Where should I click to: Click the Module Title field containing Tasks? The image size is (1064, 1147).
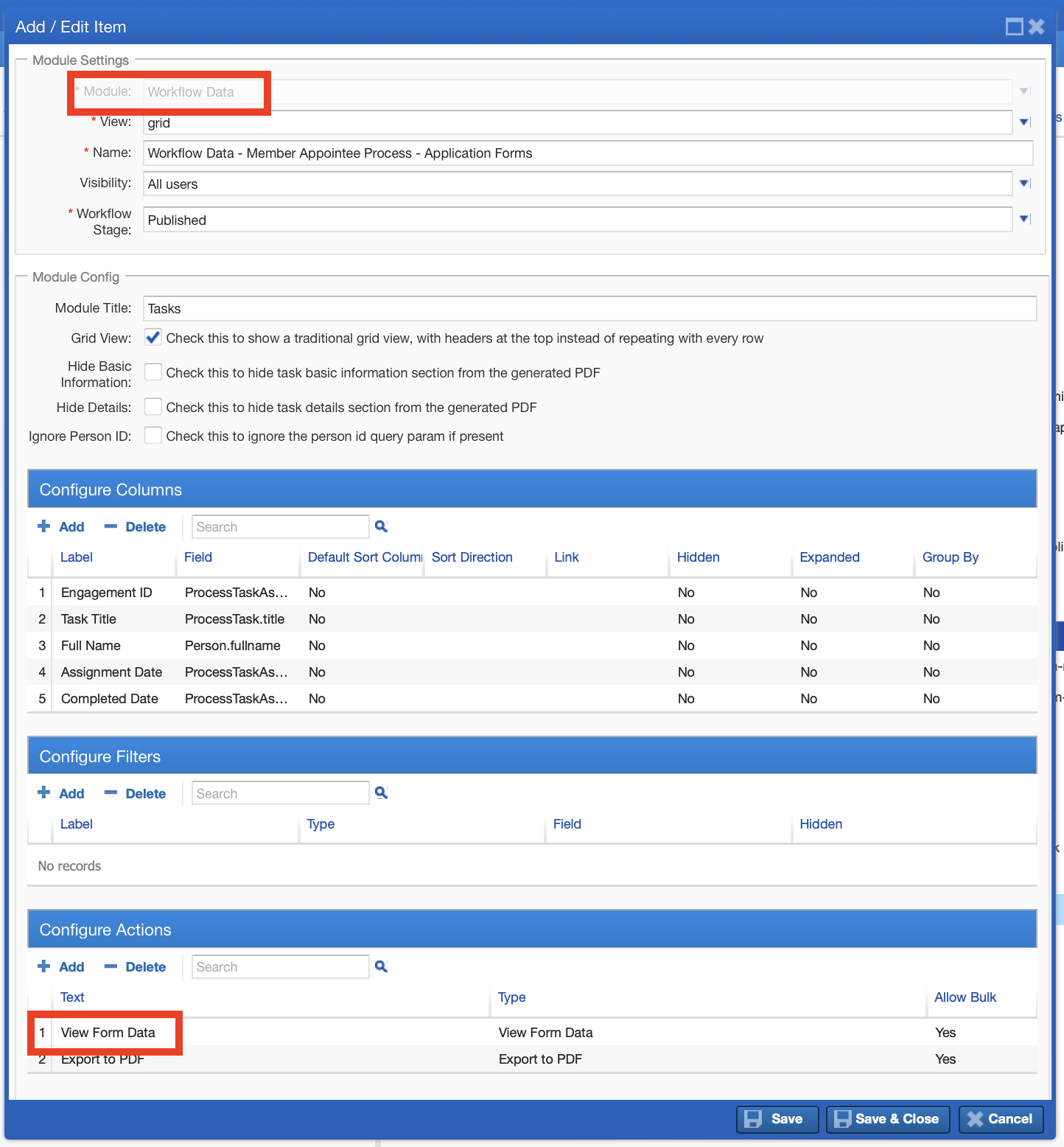pos(589,308)
